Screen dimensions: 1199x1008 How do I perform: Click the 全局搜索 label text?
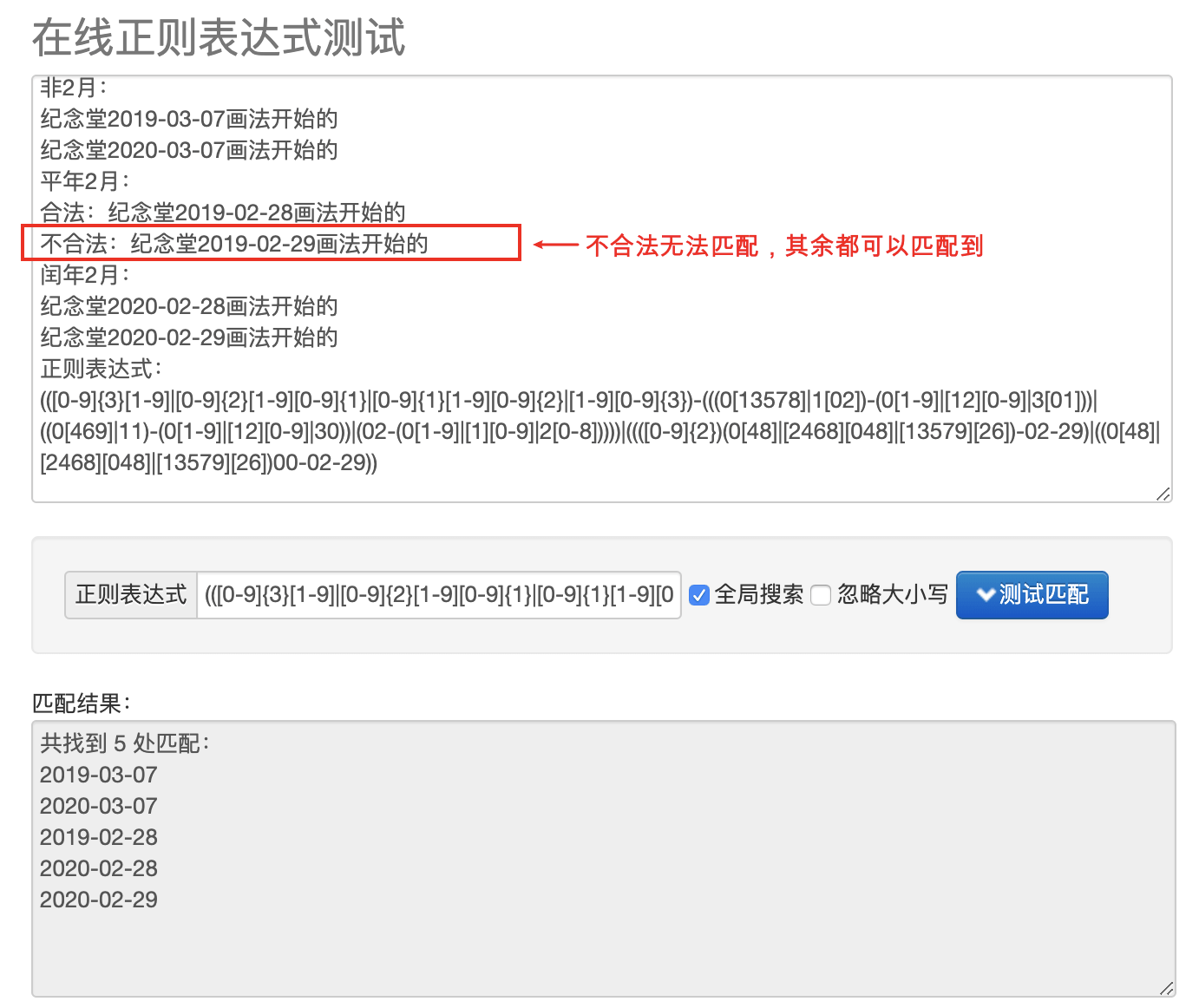point(759,595)
